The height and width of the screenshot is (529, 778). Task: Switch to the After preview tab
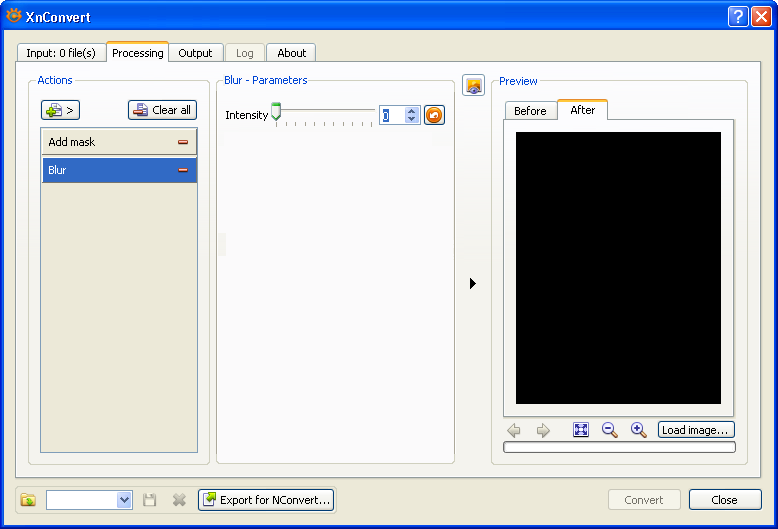coord(583,110)
